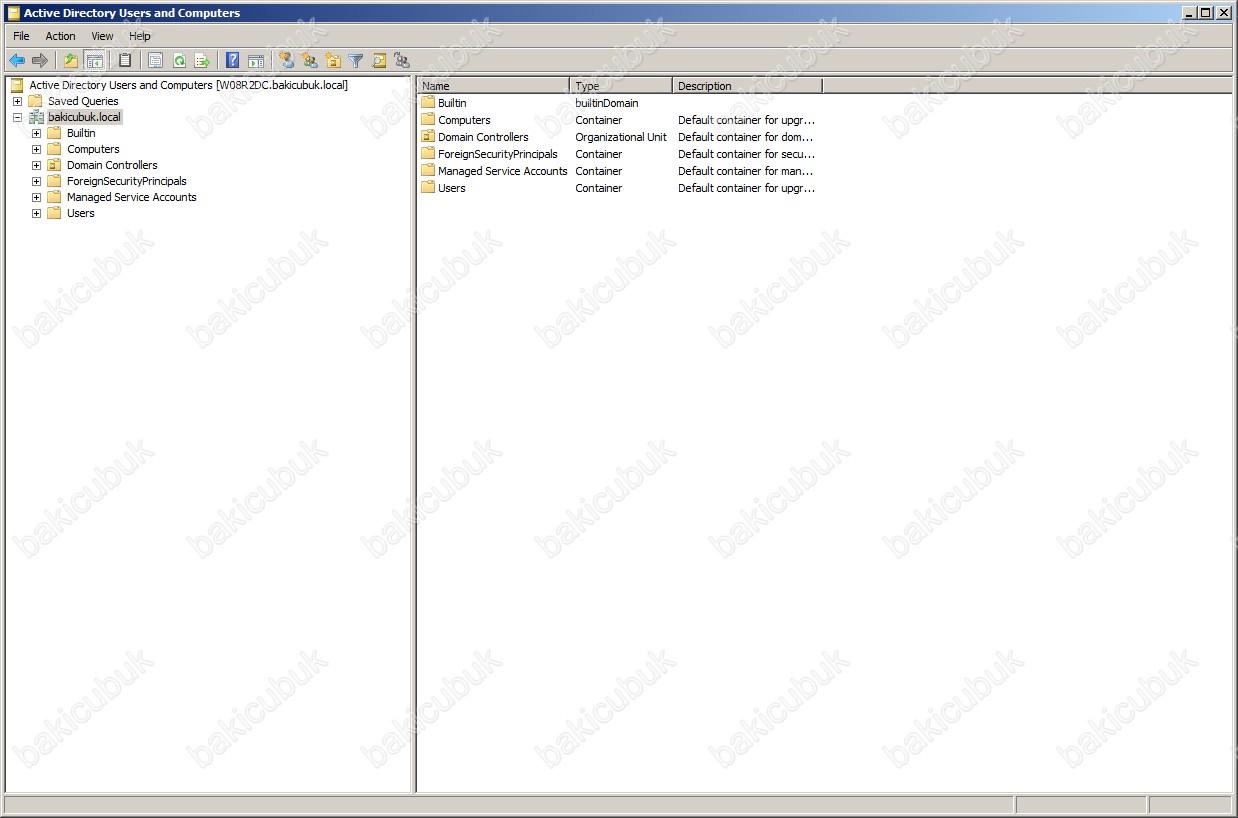Click the Export List toolbar icon
1238x818 pixels.
coord(202,60)
